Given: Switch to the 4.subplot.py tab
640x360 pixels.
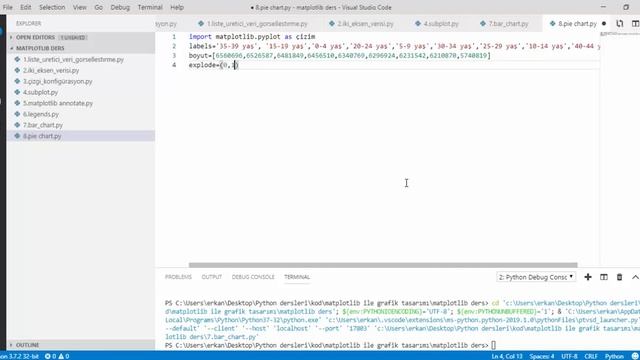Looking at the screenshot, I should (437, 24).
